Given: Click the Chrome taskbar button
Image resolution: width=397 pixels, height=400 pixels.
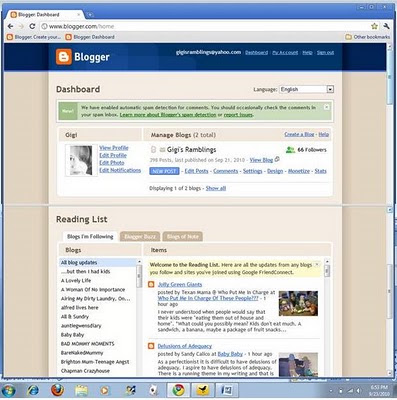Looking at the screenshot, I should coord(178,390).
